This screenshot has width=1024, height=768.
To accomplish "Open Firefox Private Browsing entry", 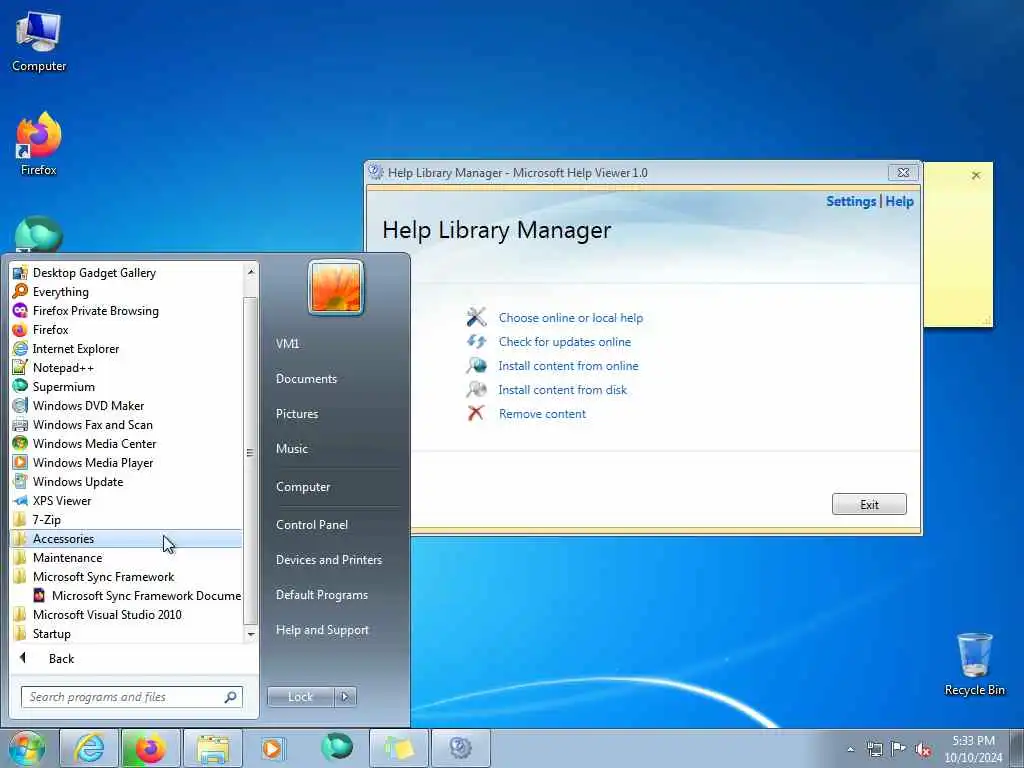I will click(127, 311).
